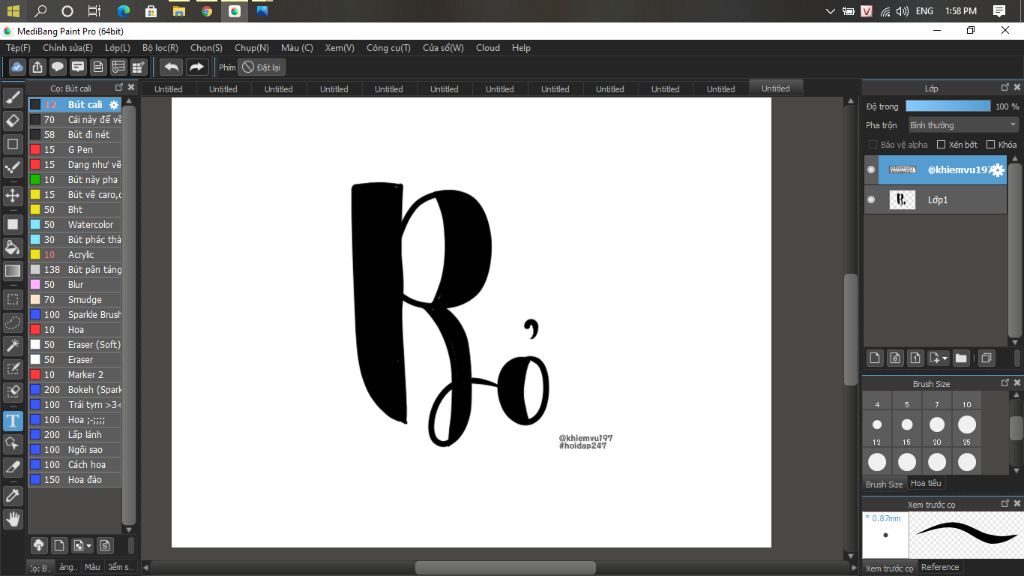Click the canvas vertical scrollbar thumb
Viewport: 1024px width, 576px height.
pos(850,330)
